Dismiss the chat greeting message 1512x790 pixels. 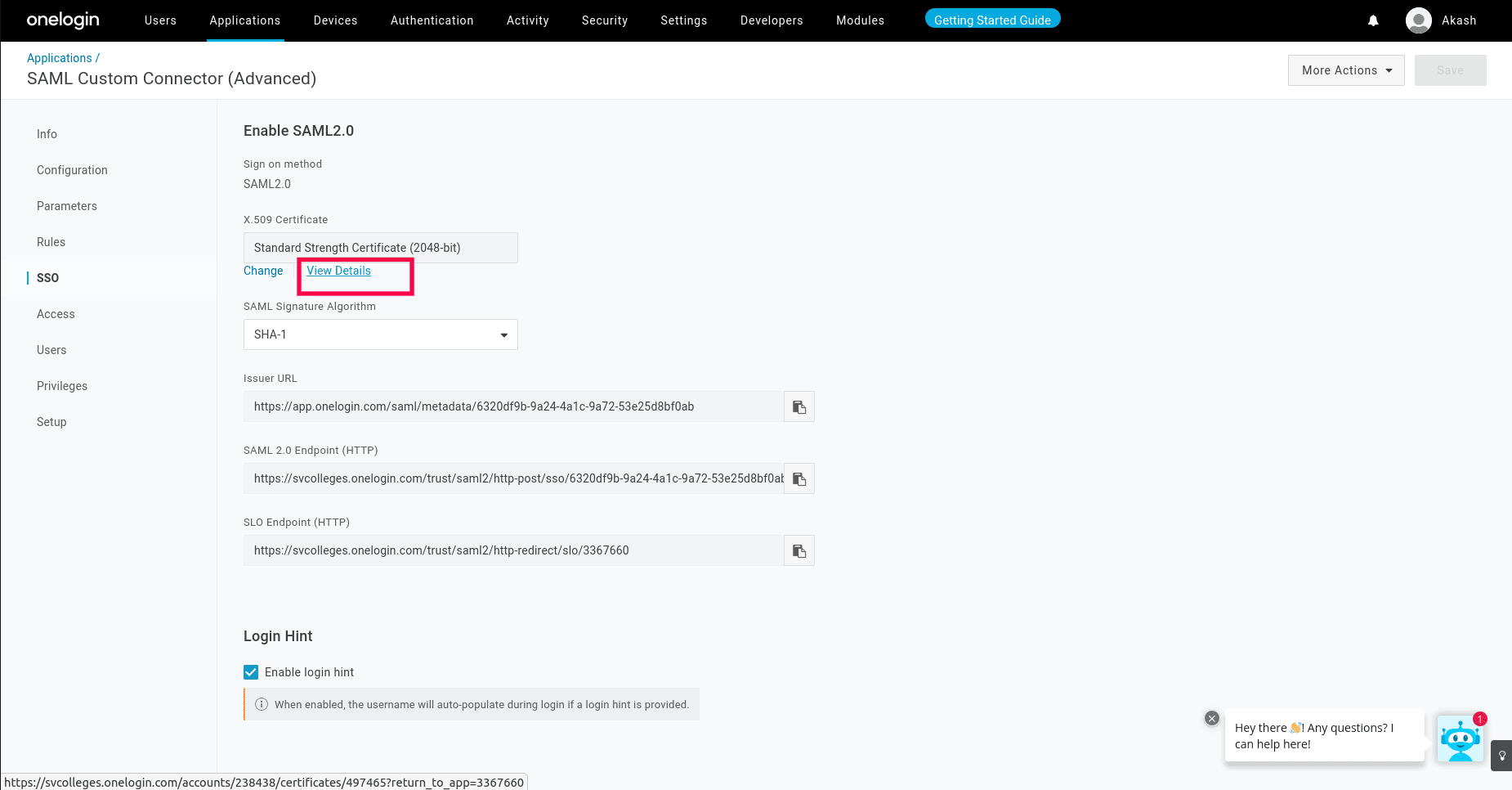pos(1211,718)
